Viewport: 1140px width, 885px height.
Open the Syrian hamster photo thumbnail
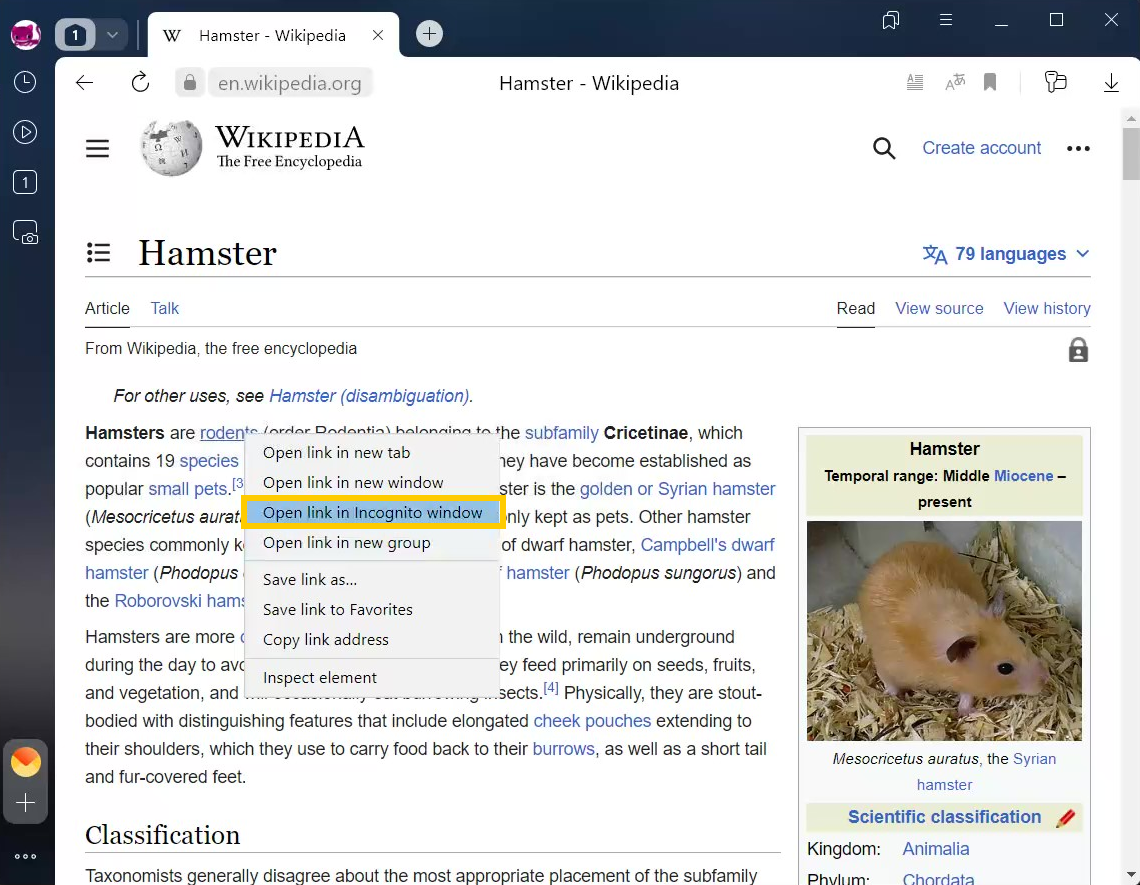pyautogui.click(x=944, y=630)
